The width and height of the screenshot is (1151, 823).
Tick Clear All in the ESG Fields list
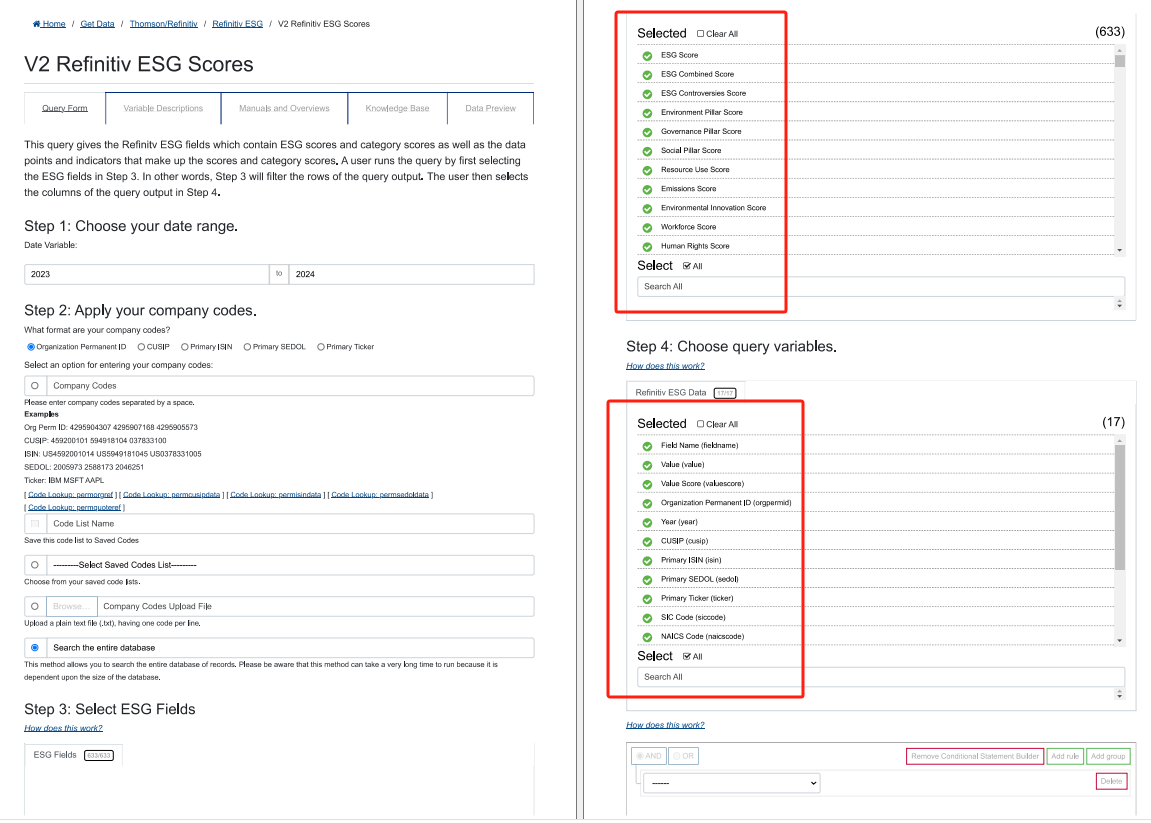coord(700,34)
